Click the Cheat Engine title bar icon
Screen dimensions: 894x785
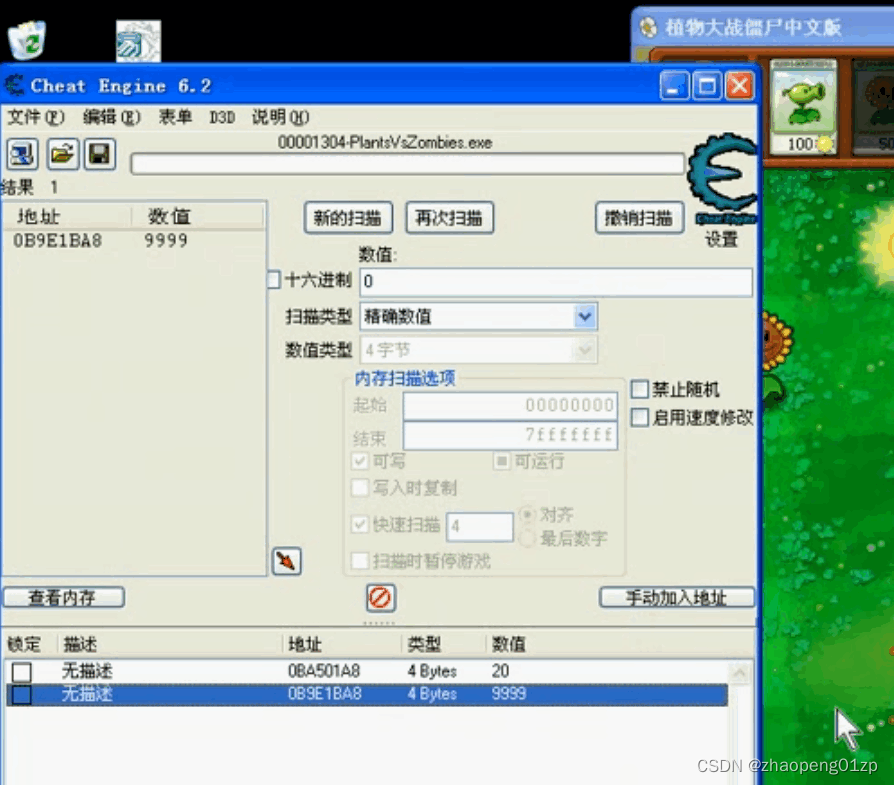tap(14, 86)
